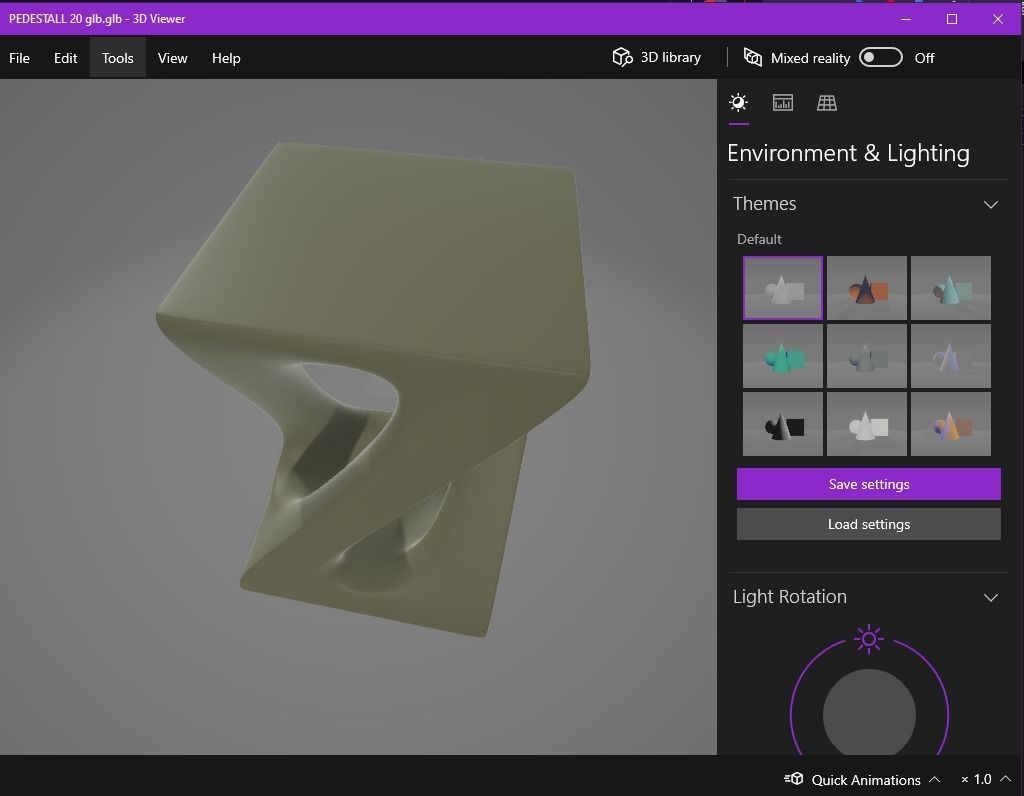1024x796 pixels.
Task: Click the Light Rotation heading
Action: point(790,597)
